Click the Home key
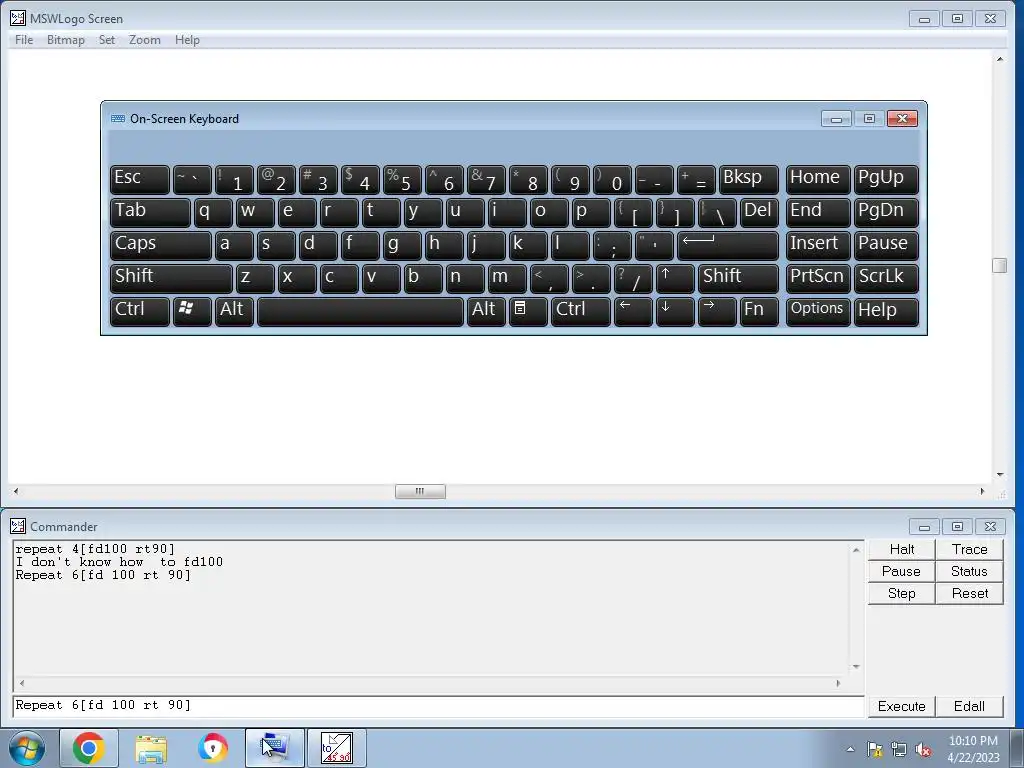The width and height of the screenshot is (1024, 768). click(x=818, y=179)
